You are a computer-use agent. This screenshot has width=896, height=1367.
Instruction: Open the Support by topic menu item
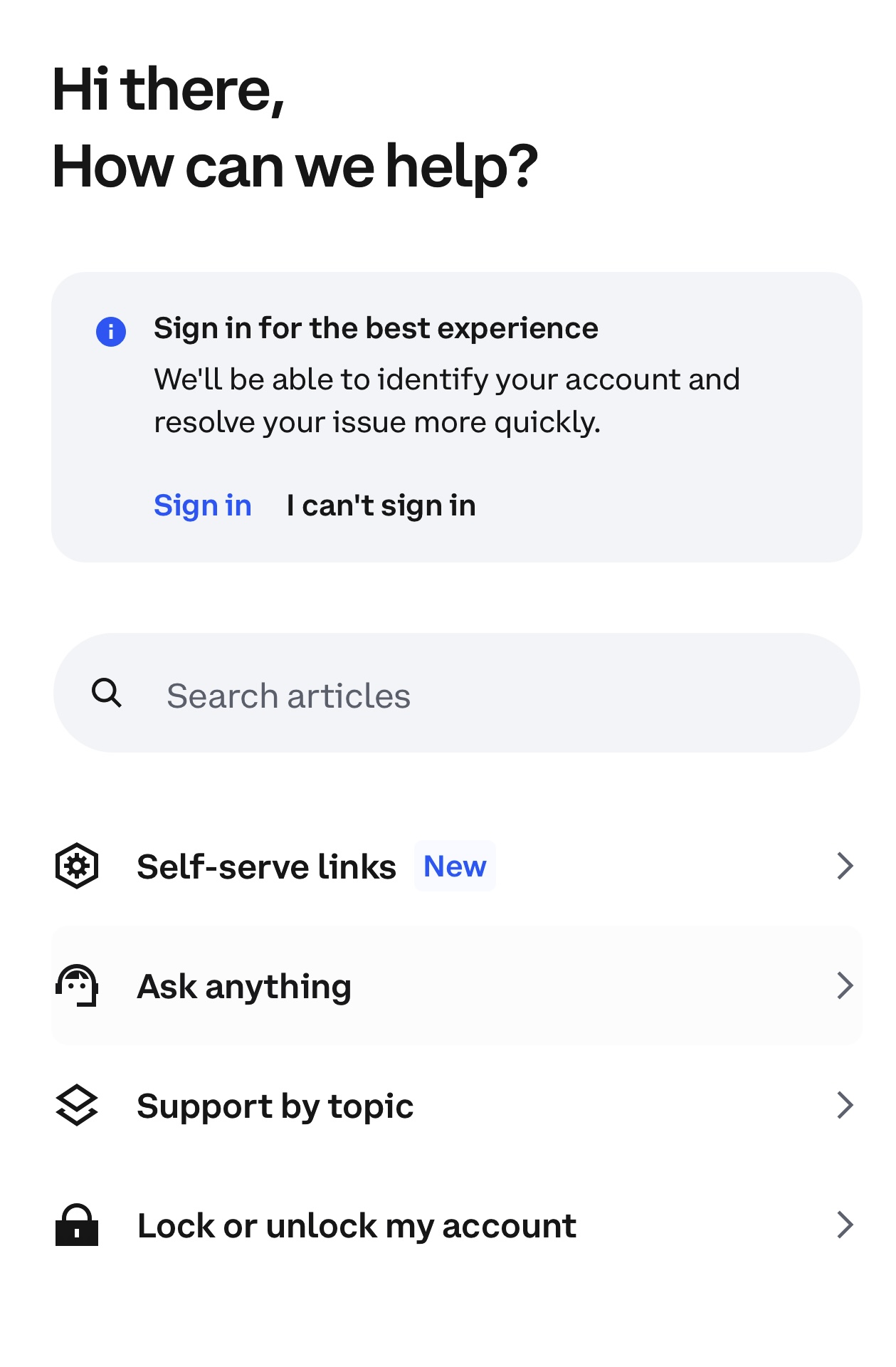tap(275, 1106)
